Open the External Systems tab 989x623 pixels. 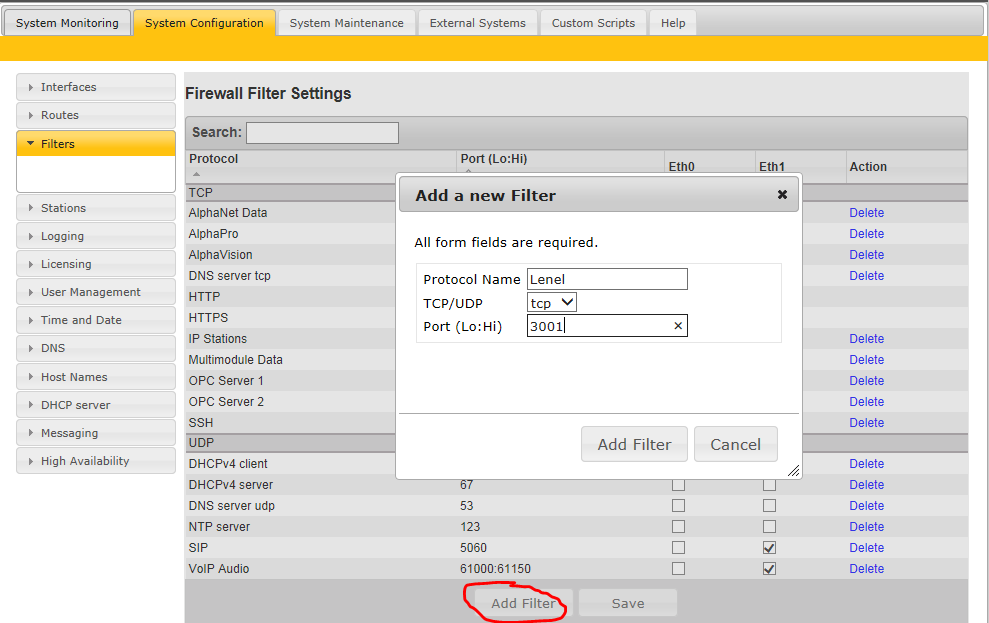coord(477,23)
